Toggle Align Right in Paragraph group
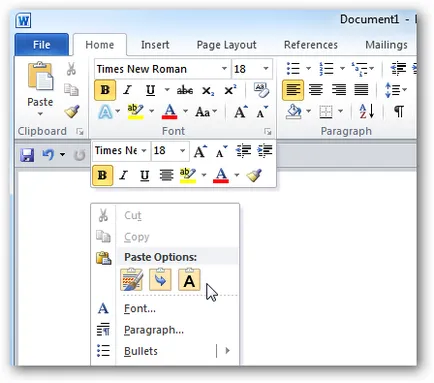The height and width of the screenshot is (383, 434). [339, 89]
